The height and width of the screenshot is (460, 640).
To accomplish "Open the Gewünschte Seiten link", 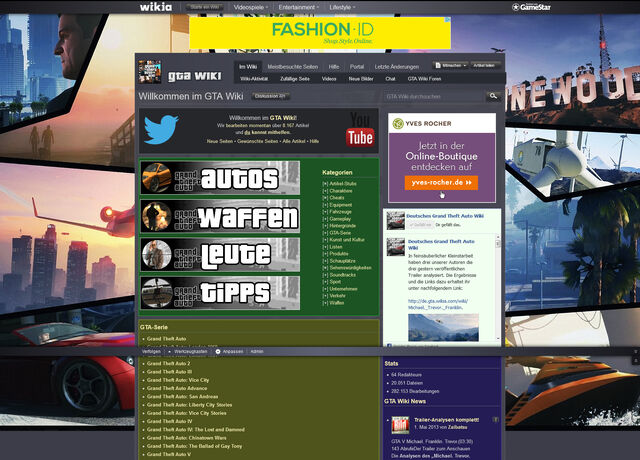I will coord(258,141).
